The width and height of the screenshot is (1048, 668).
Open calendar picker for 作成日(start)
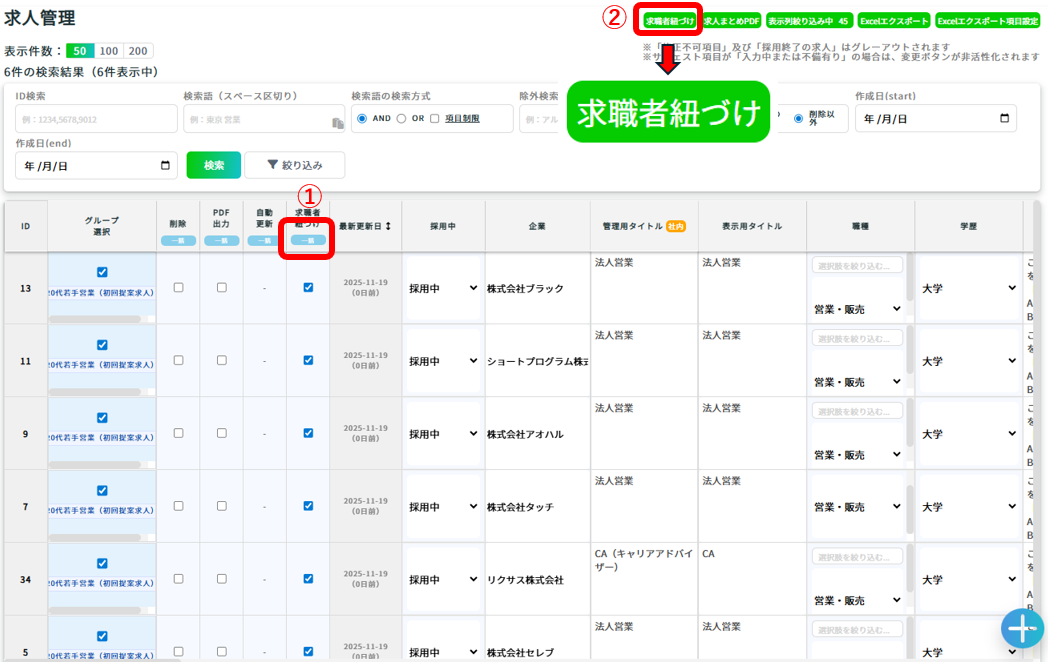(x=1004, y=119)
